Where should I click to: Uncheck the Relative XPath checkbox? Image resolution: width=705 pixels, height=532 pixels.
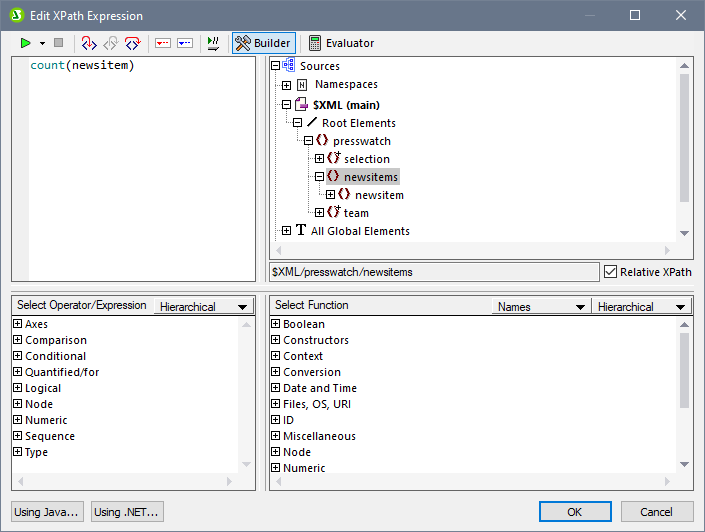click(611, 271)
